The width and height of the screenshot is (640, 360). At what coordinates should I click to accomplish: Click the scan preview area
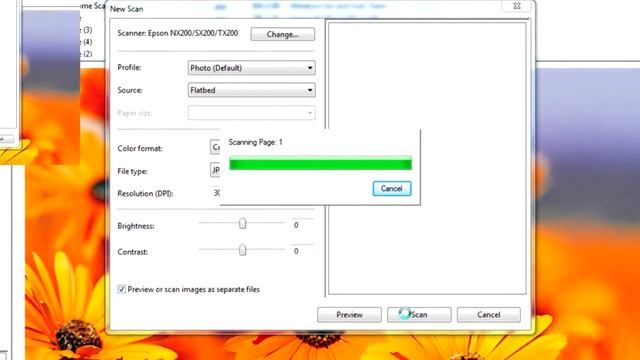tap(427, 158)
